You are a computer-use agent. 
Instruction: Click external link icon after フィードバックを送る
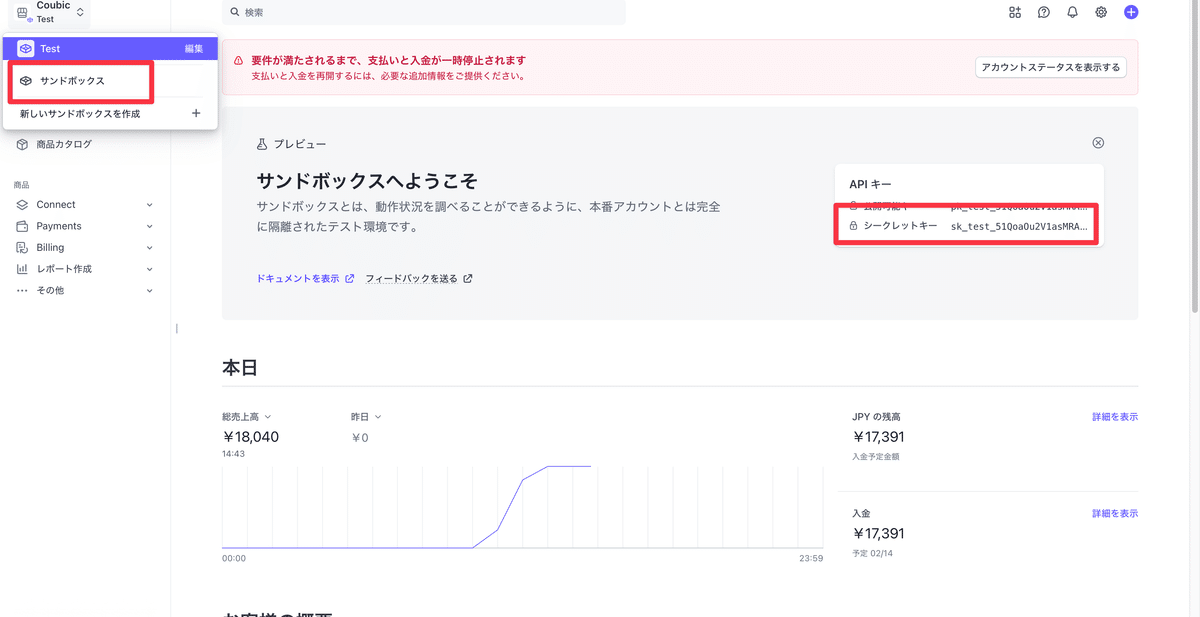pos(468,279)
